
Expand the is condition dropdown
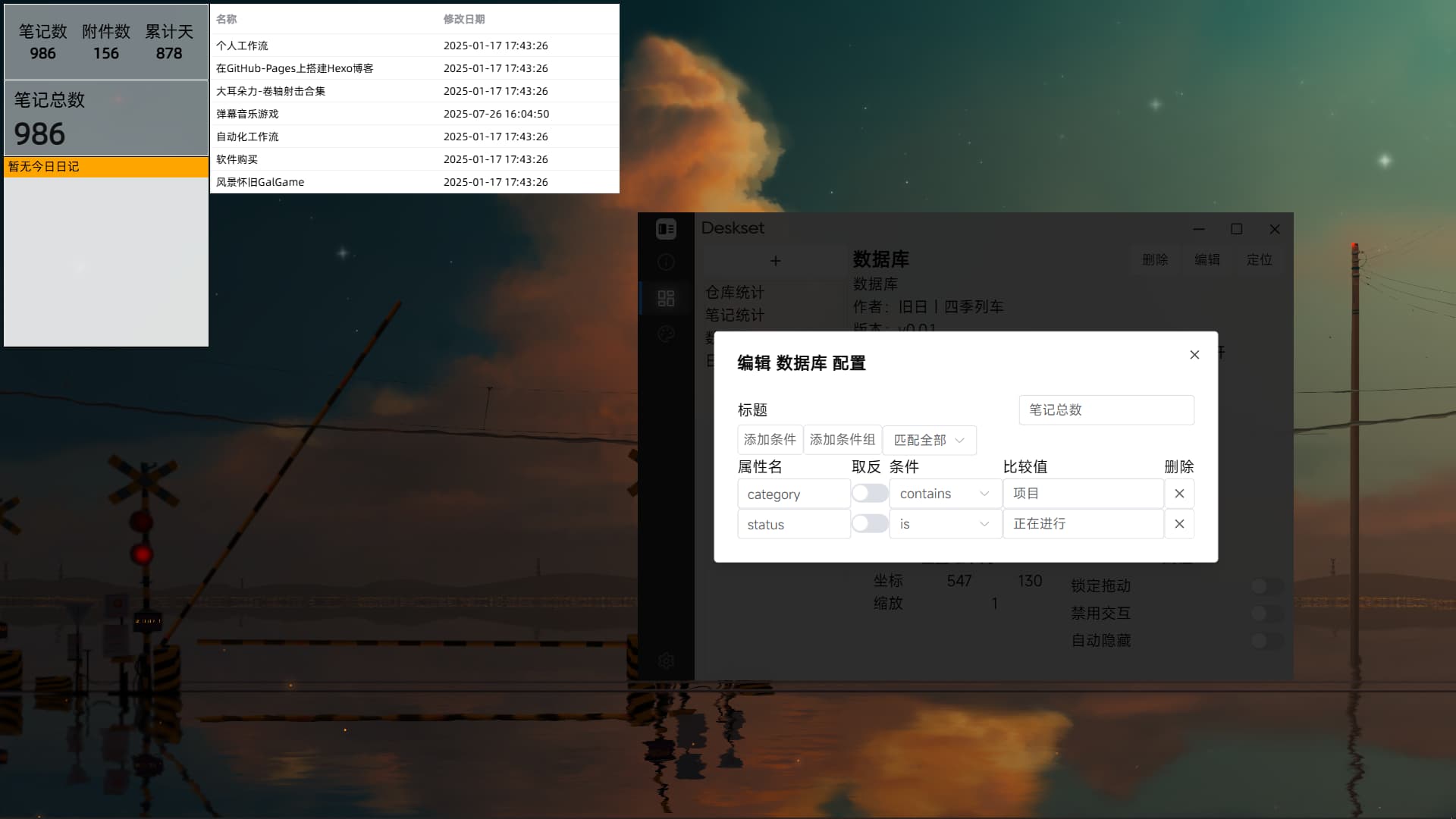pyautogui.click(x=945, y=524)
